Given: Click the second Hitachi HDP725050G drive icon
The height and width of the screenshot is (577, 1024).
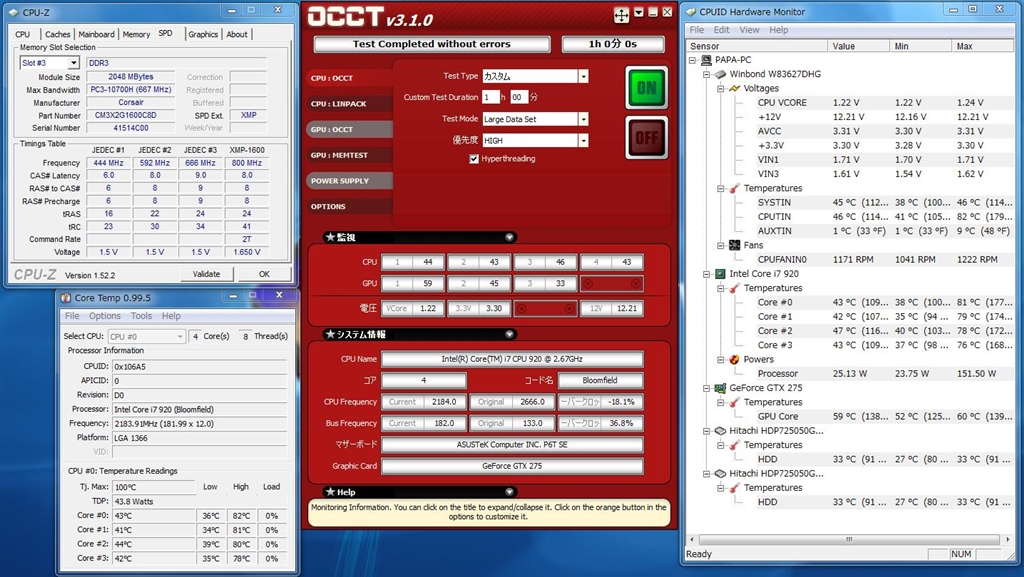Looking at the screenshot, I should [720, 474].
